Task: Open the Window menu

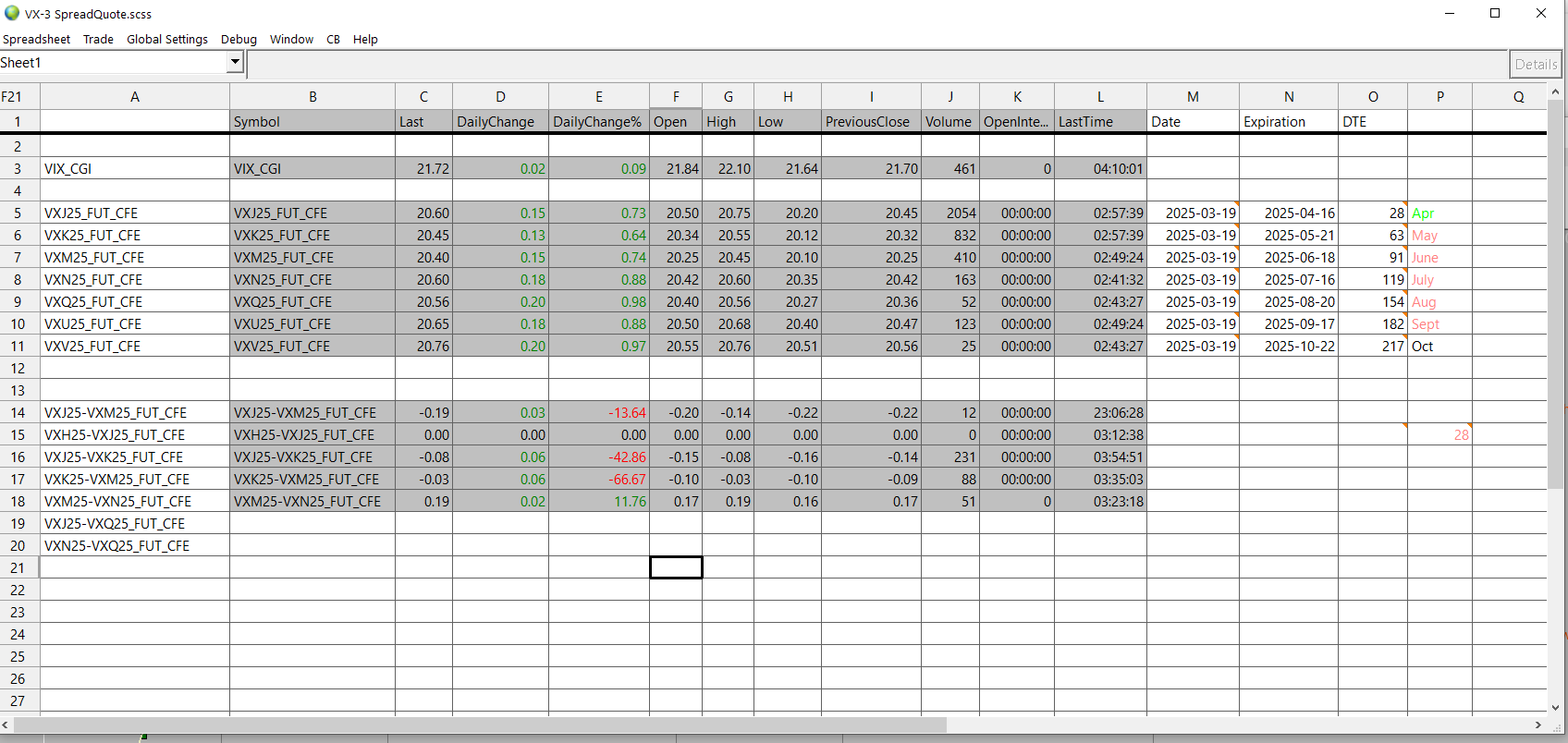Action: point(291,39)
